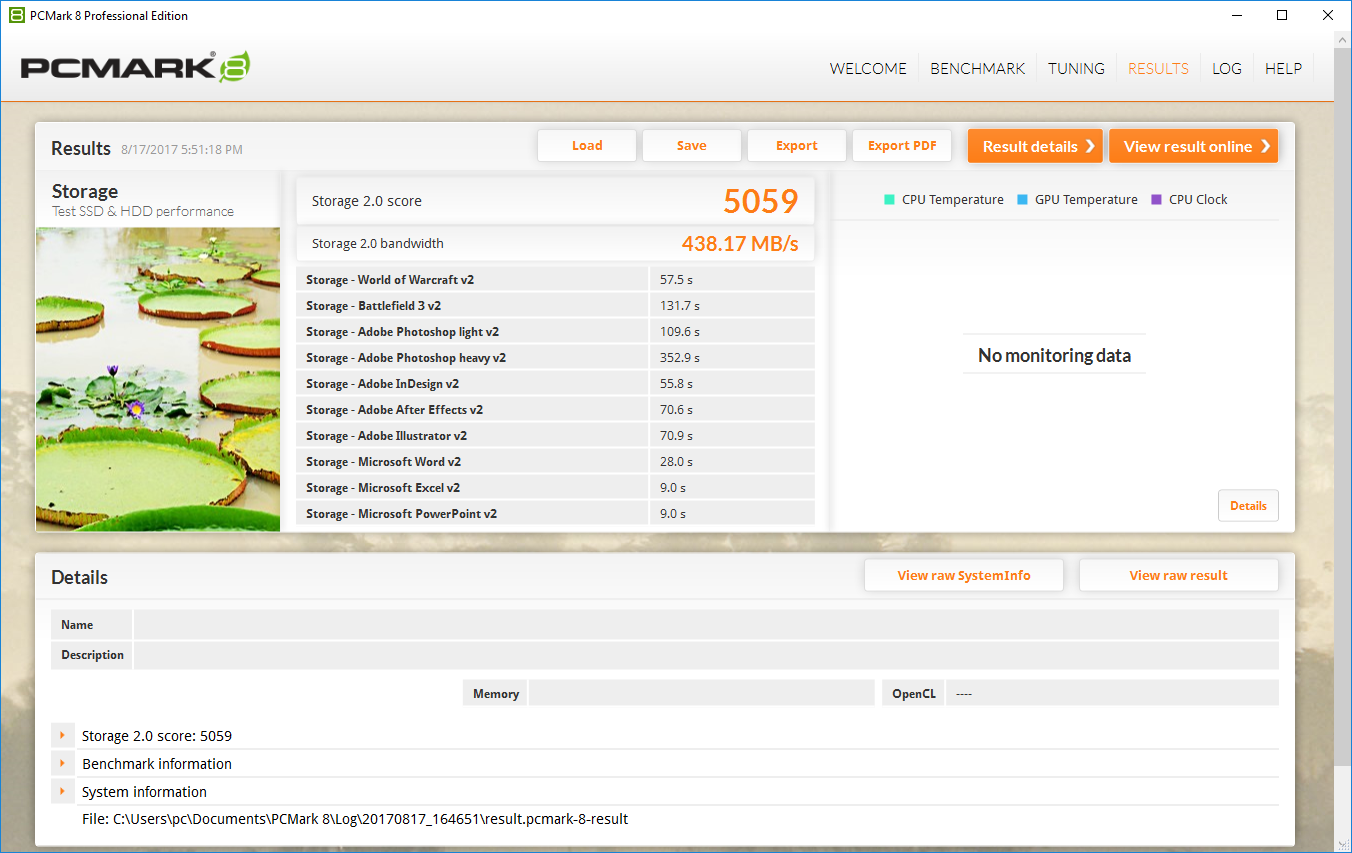The width and height of the screenshot is (1352, 853).
Task: Select the Adobe Photoshop light v2 row
Action: tap(555, 331)
